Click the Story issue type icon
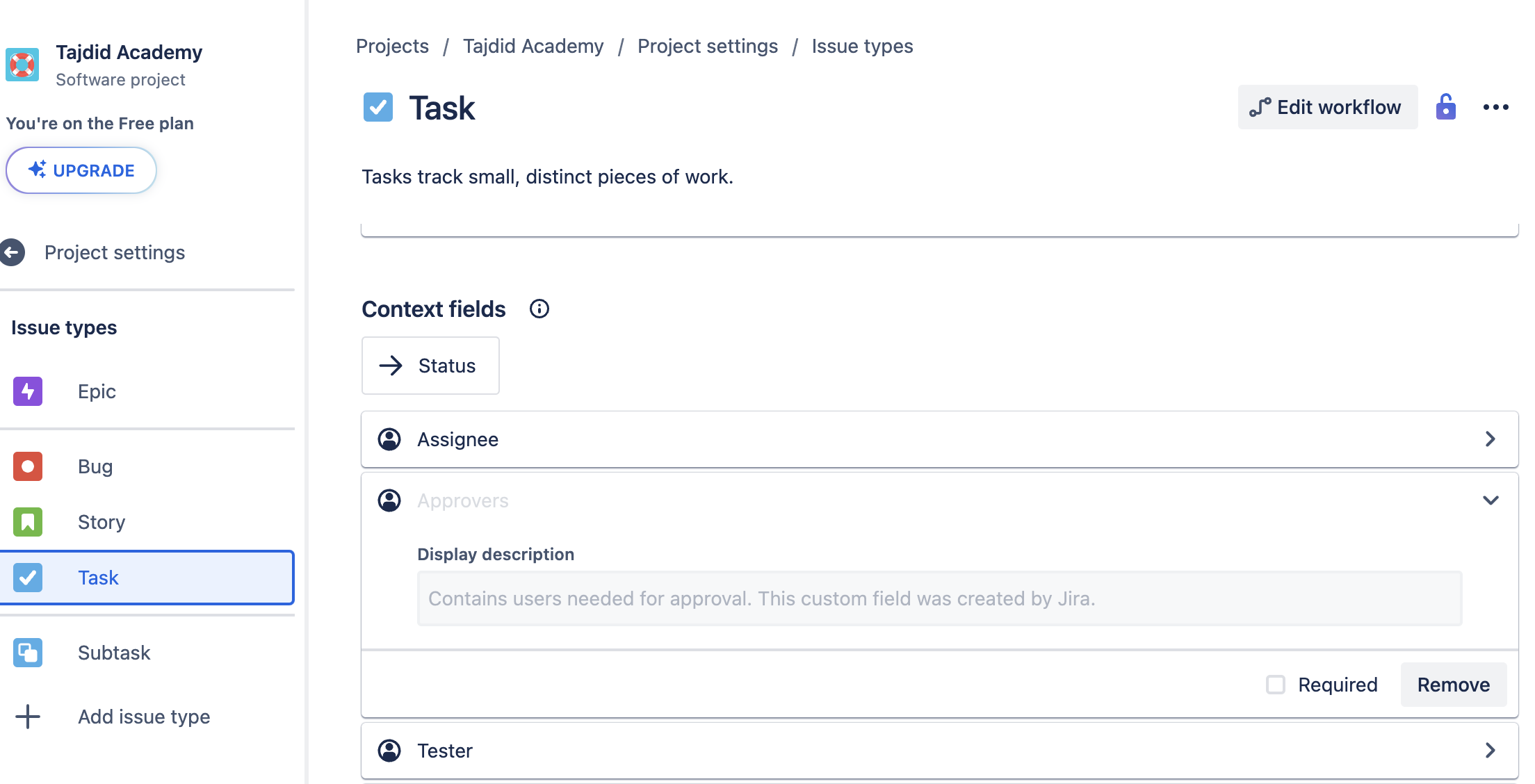 tap(27, 522)
